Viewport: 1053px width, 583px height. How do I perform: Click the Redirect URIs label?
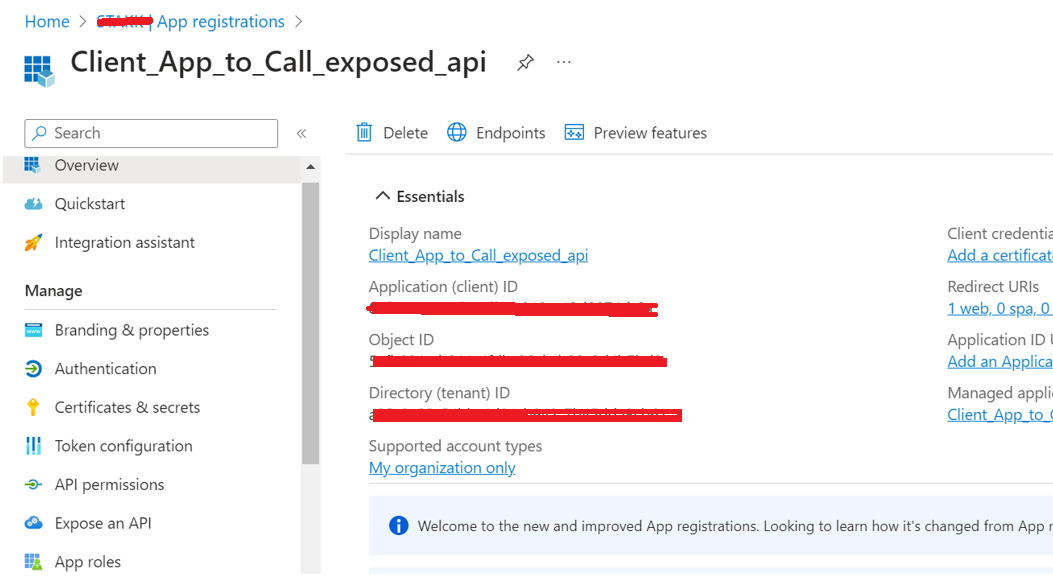click(993, 287)
